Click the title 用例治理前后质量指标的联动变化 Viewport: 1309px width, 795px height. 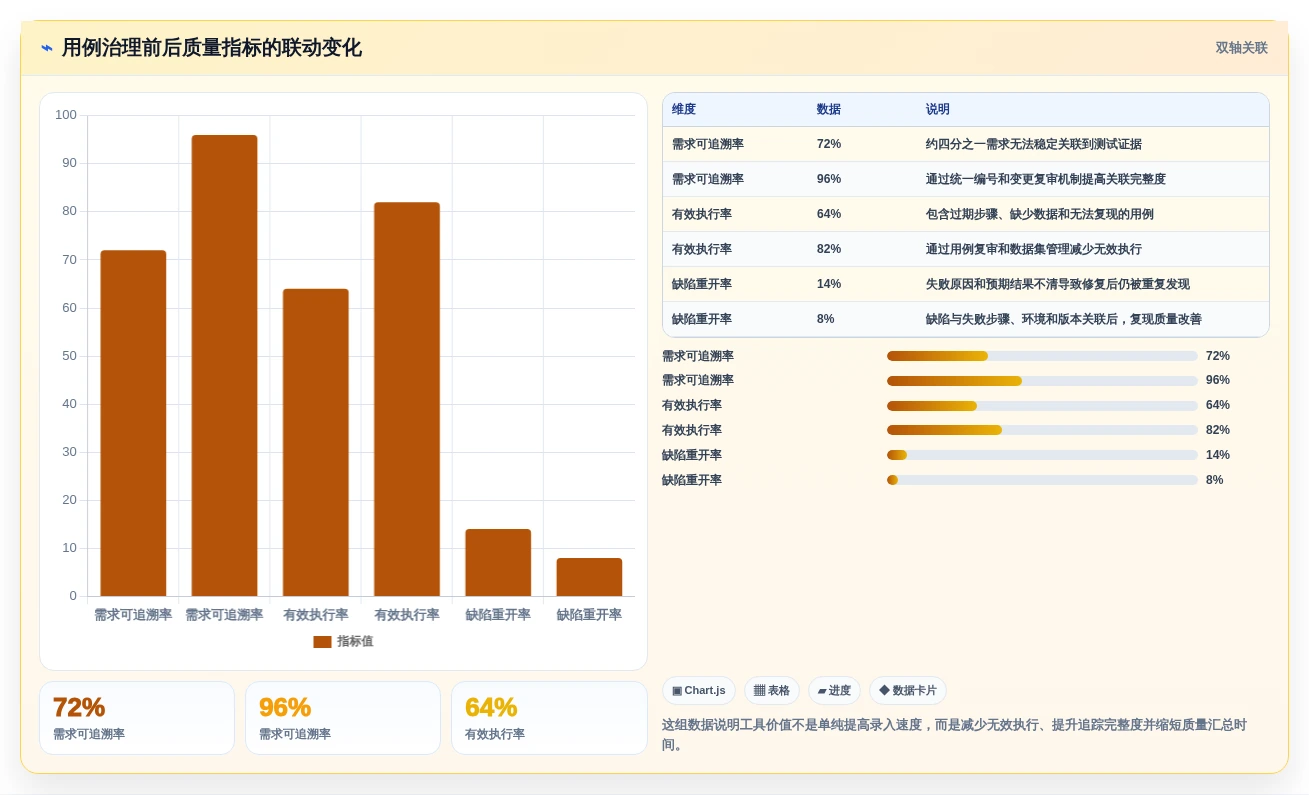[212, 48]
